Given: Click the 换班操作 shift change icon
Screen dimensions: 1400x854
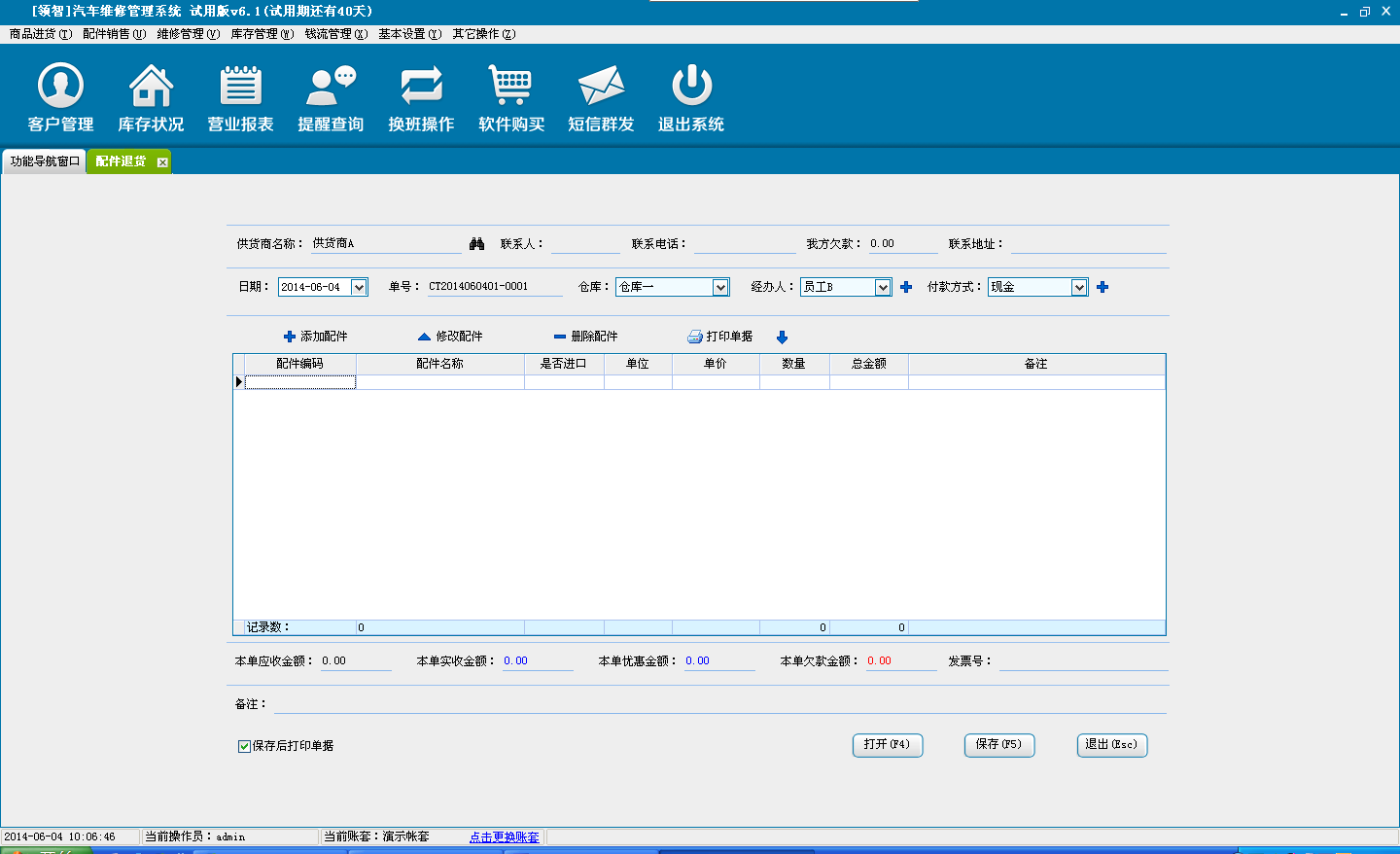Looking at the screenshot, I should coord(421,87).
